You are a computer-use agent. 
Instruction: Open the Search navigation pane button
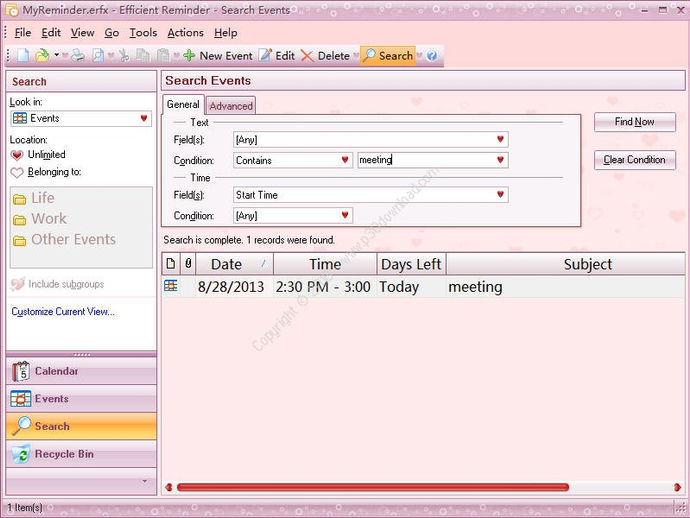81,426
